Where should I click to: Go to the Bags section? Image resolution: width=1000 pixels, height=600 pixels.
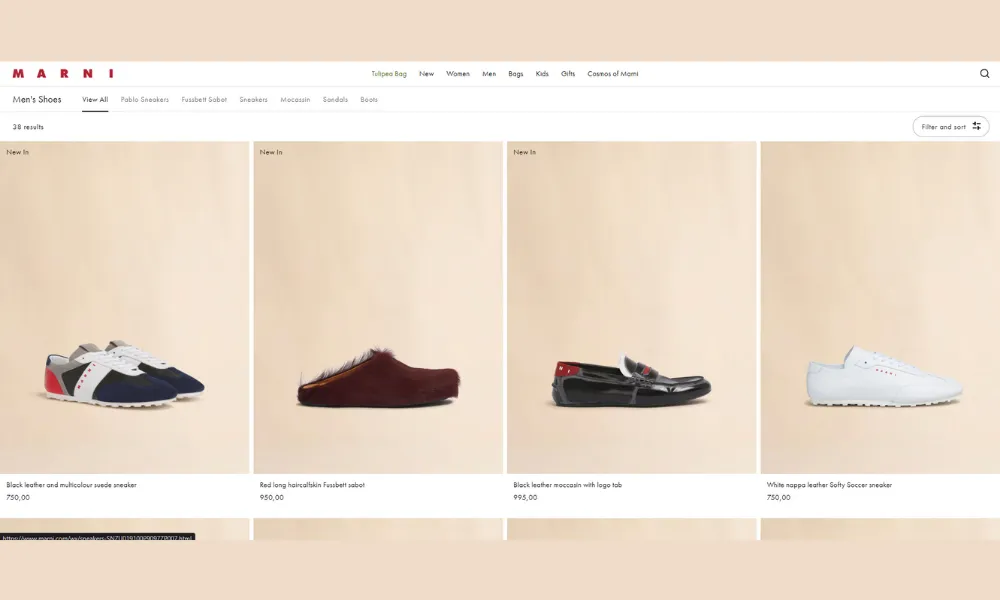(x=516, y=74)
